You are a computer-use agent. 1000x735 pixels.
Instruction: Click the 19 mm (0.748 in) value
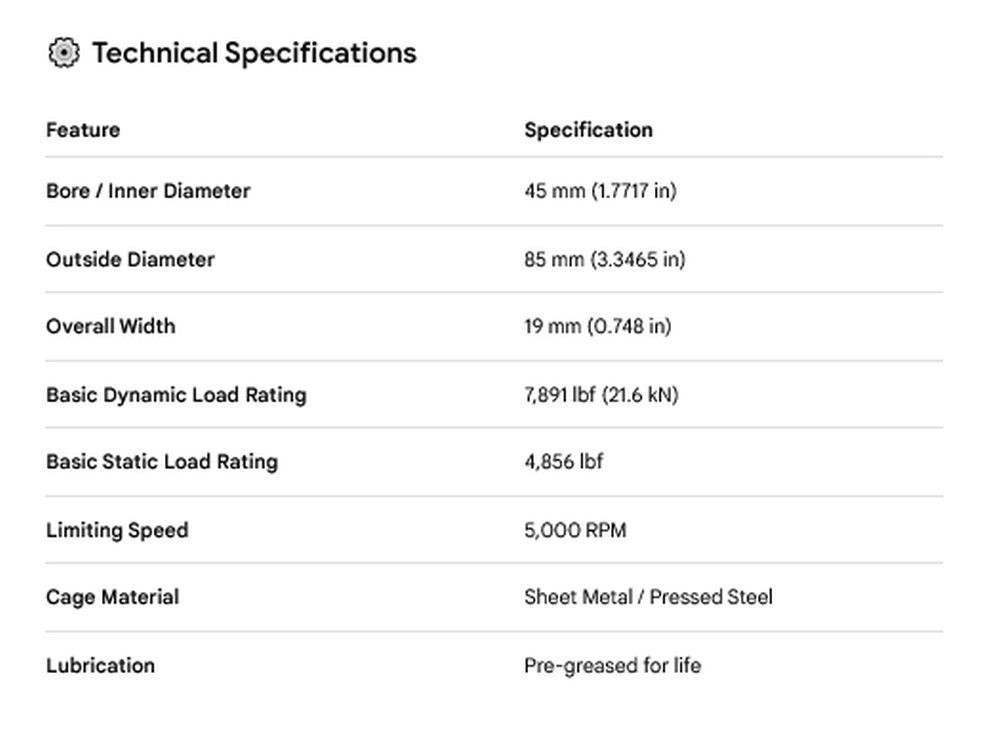tap(598, 326)
